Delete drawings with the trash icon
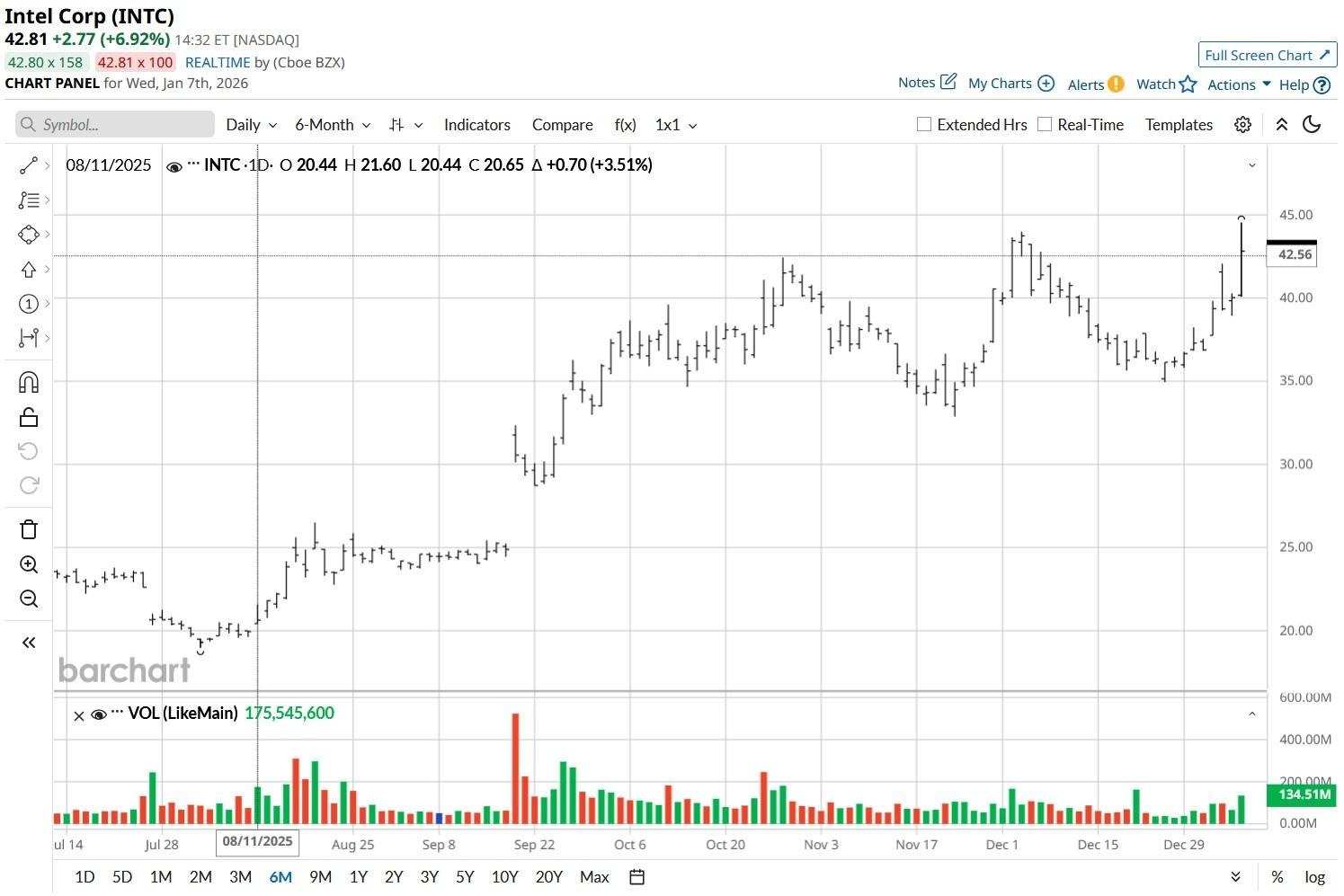This screenshot has width=1344, height=896. (x=29, y=529)
